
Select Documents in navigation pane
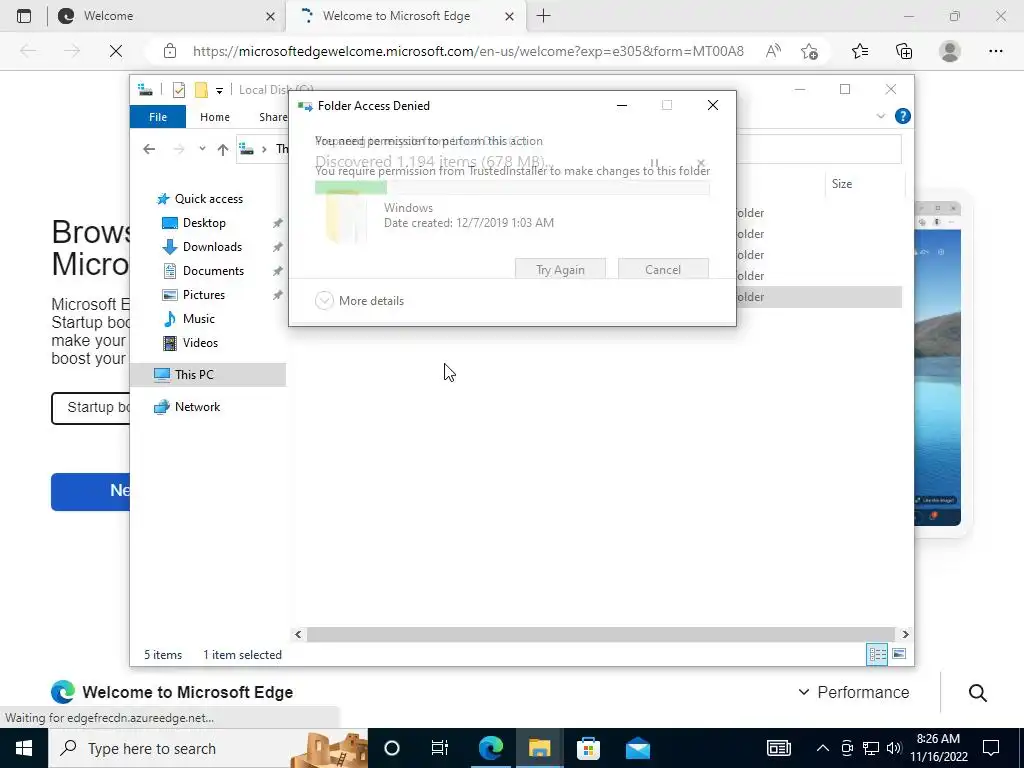pos(213,271)
